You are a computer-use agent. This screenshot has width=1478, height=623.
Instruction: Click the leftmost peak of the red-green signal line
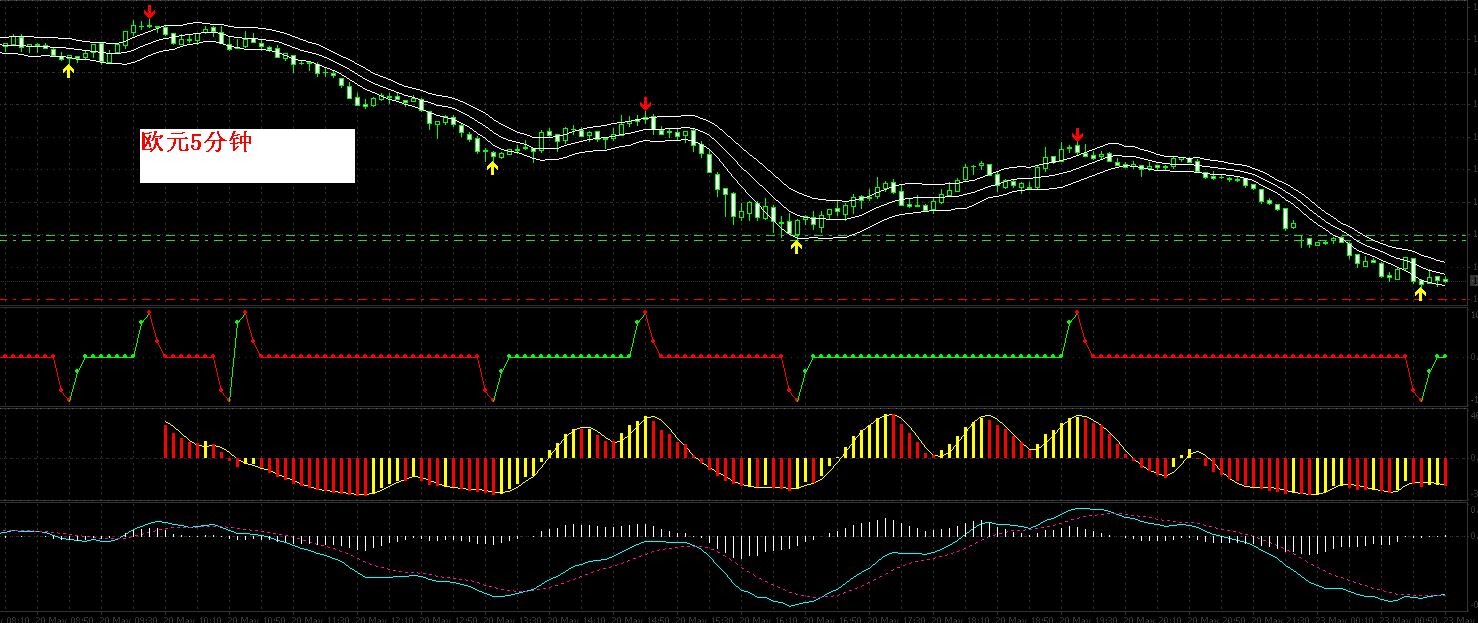pos(148,313)
